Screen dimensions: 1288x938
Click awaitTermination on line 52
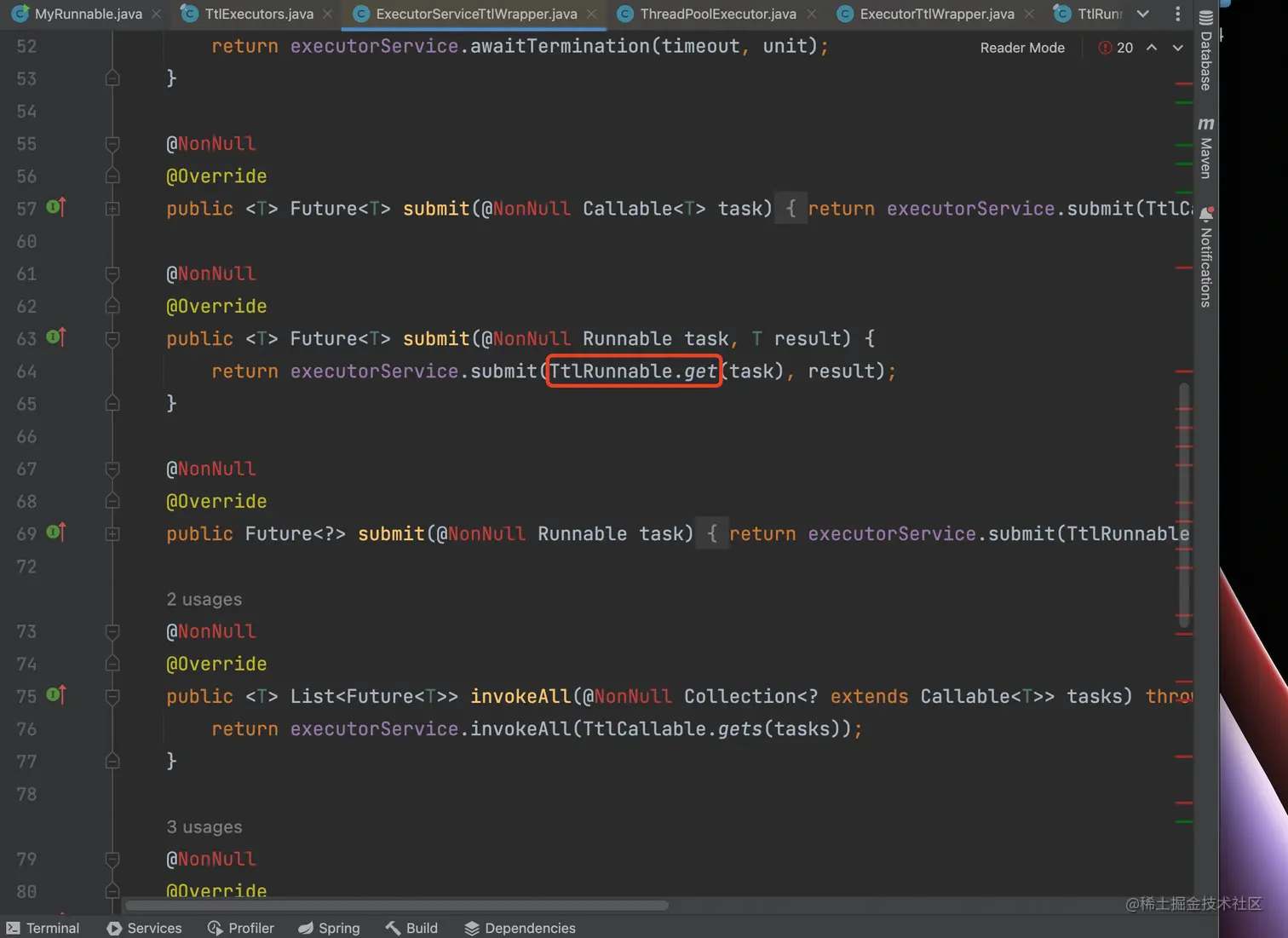(560, 46)
